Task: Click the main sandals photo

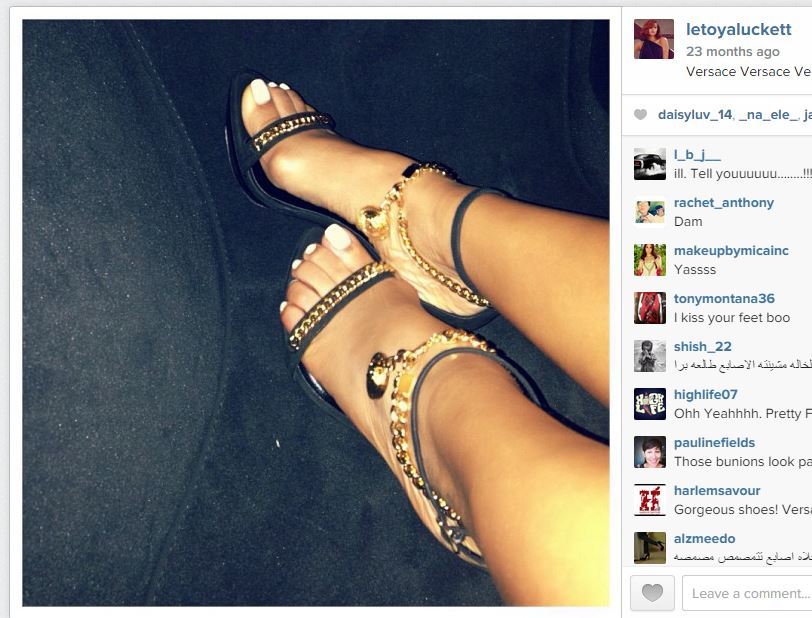Action: tap(316, 313)
